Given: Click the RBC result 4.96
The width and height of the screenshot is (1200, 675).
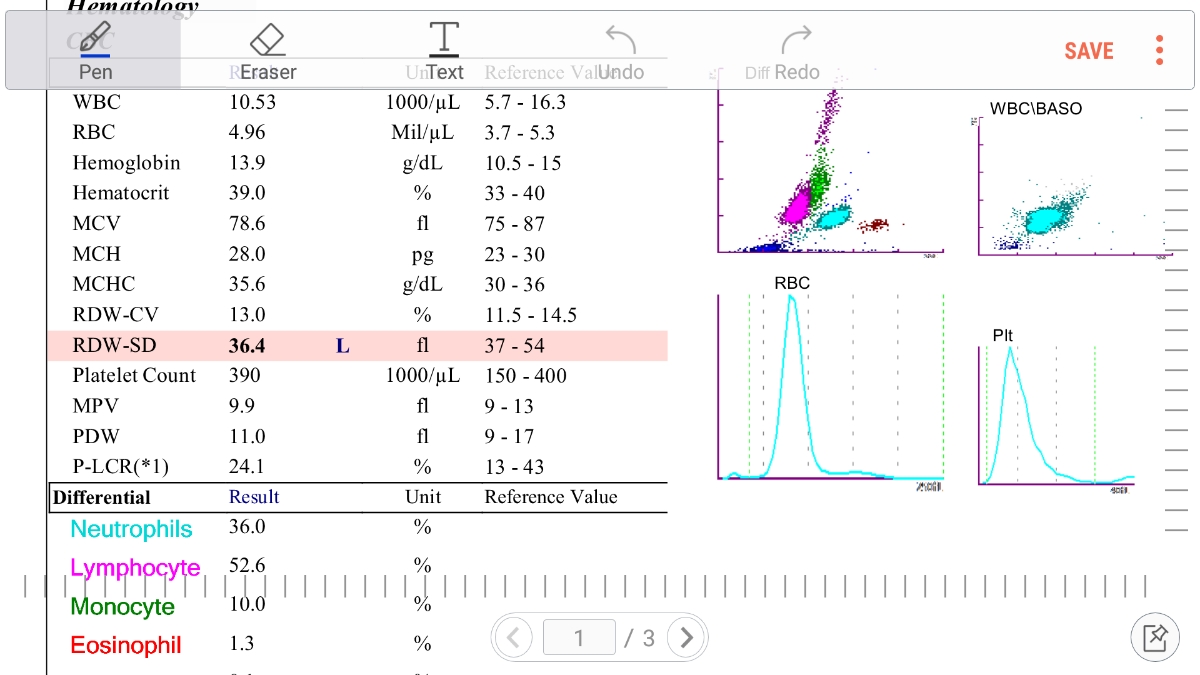Looking at the screenshot, I should click(248, 132).
